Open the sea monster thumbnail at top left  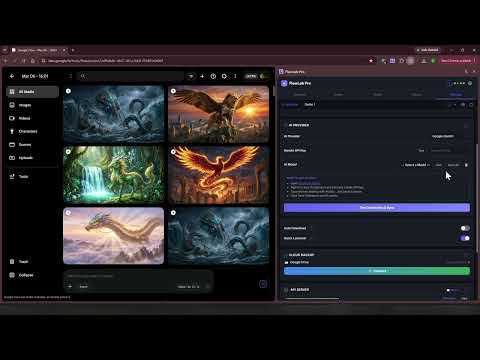[x=114, y=114]
